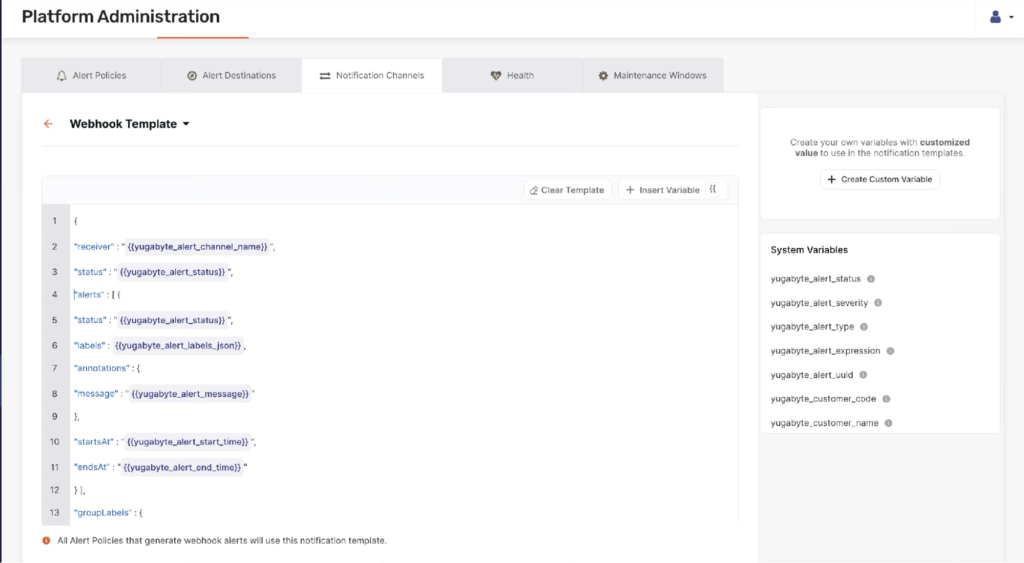This screenshot has width=1024, height=563.
Task: Click the {{yugabyte_alert_status}} chip on line 3
Action: pos(172,272)
